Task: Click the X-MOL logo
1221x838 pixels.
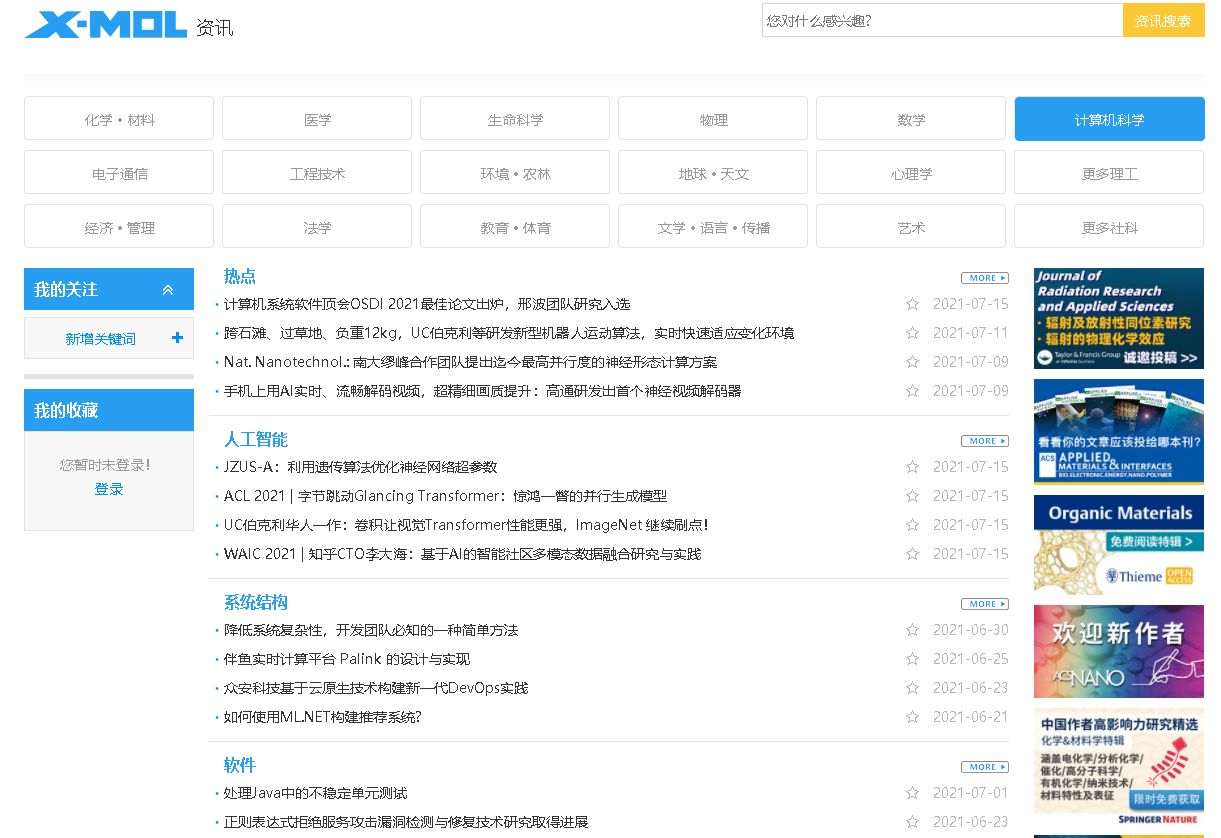Action: (x=103, y=24)
